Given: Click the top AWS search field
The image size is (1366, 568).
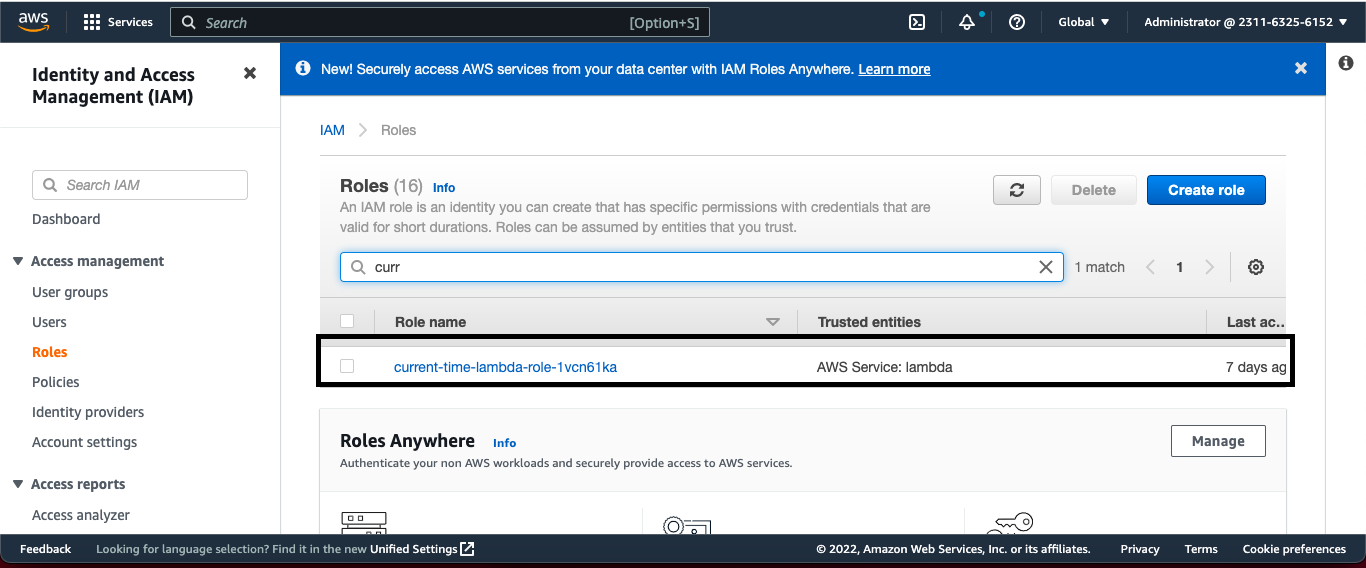Looking at the screenshot, I should (x=440, y=23).
